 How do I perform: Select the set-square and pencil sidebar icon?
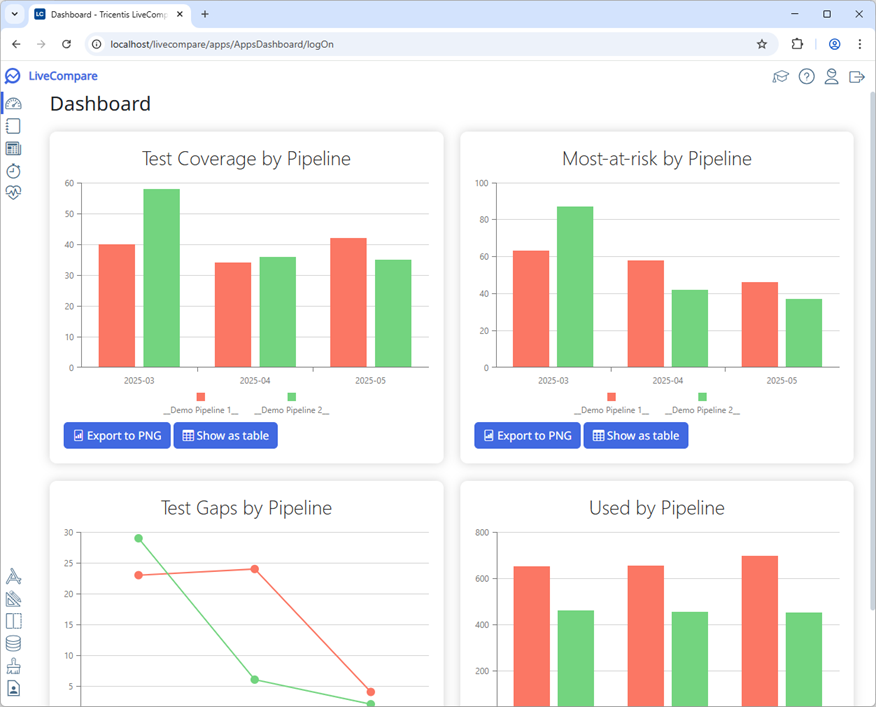(12, 598)
